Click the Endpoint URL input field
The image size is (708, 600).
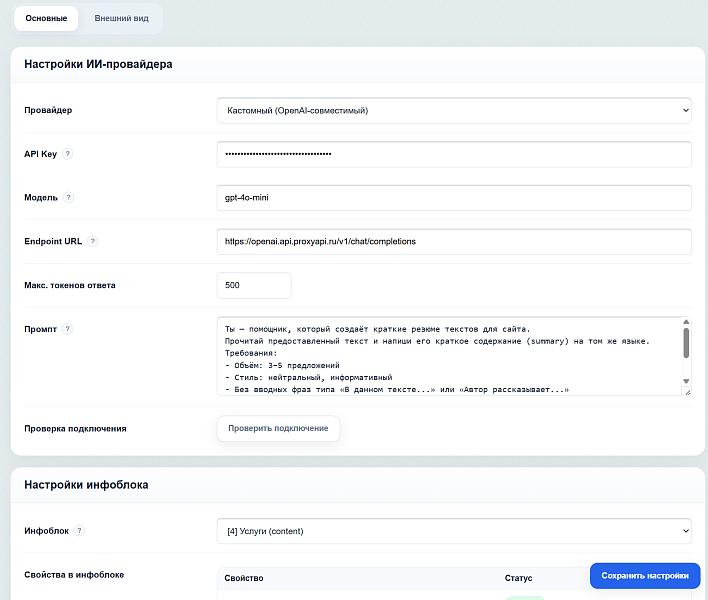454,242
